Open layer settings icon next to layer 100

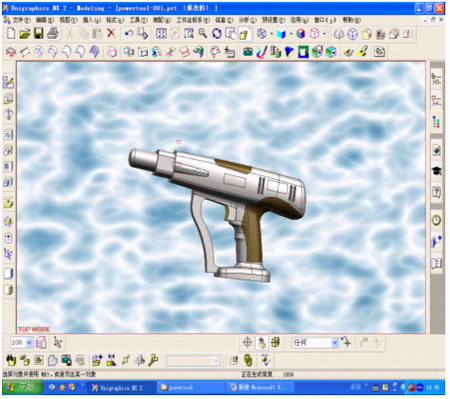(x=41, y=342)
